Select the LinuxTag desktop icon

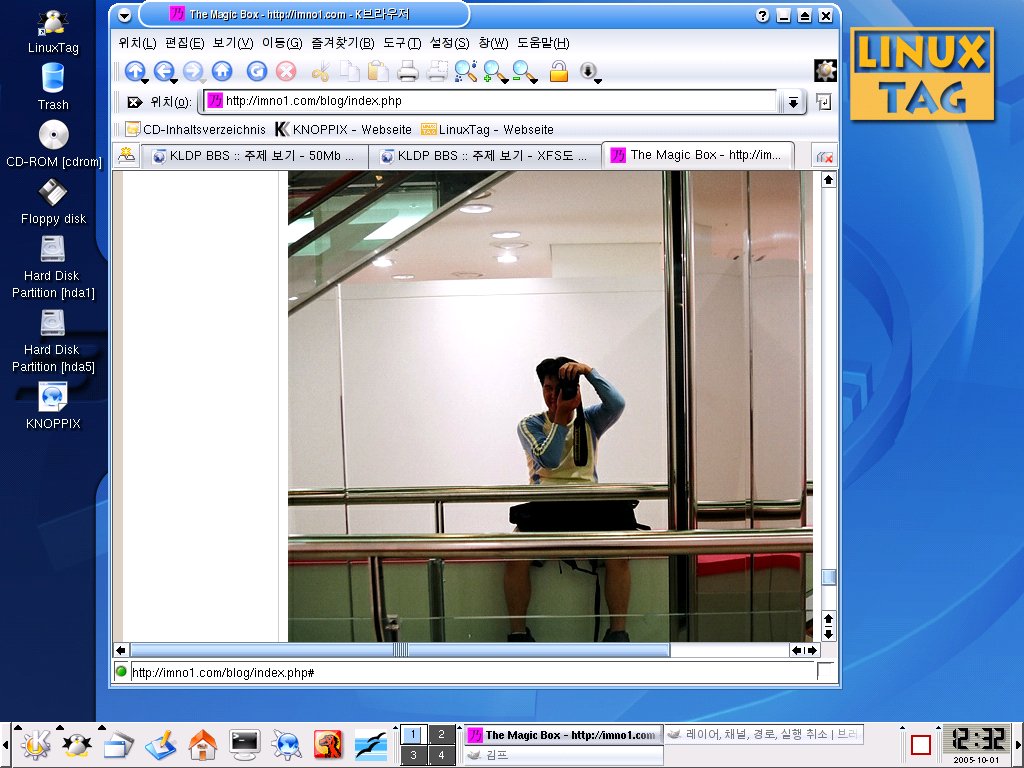pyautogui.click(x=53, y=31)
